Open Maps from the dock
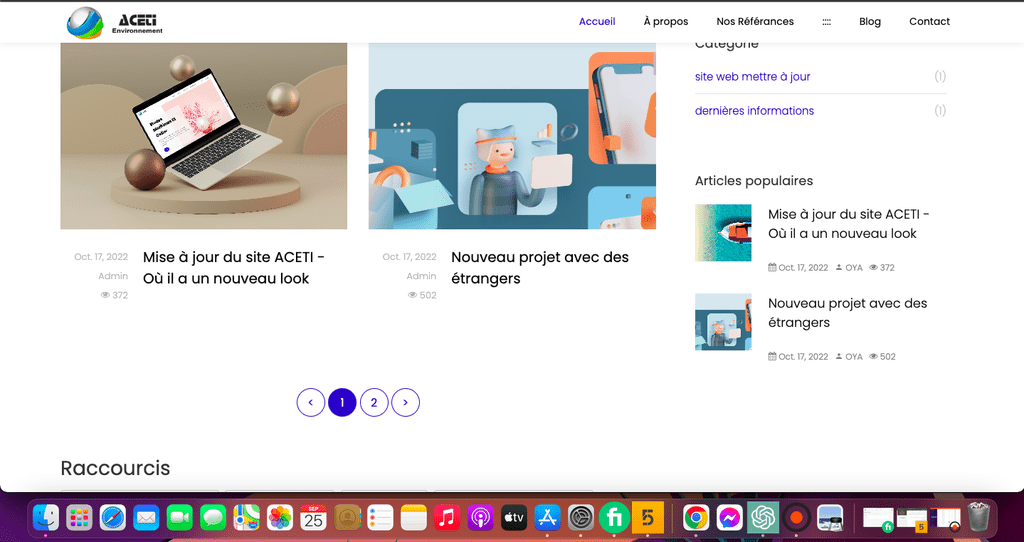Screen dimensions: 1024x542 click(x=247, y=518)
